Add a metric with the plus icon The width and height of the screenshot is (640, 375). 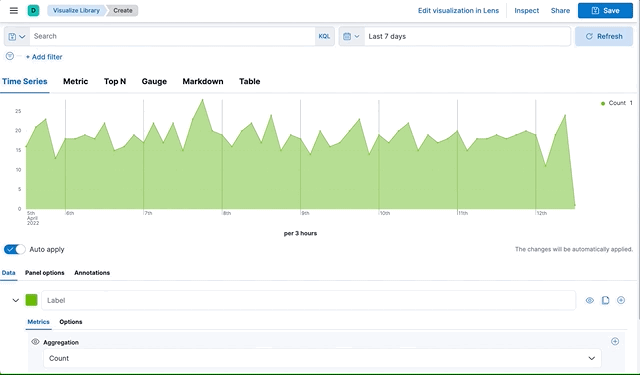coord(615,342)
